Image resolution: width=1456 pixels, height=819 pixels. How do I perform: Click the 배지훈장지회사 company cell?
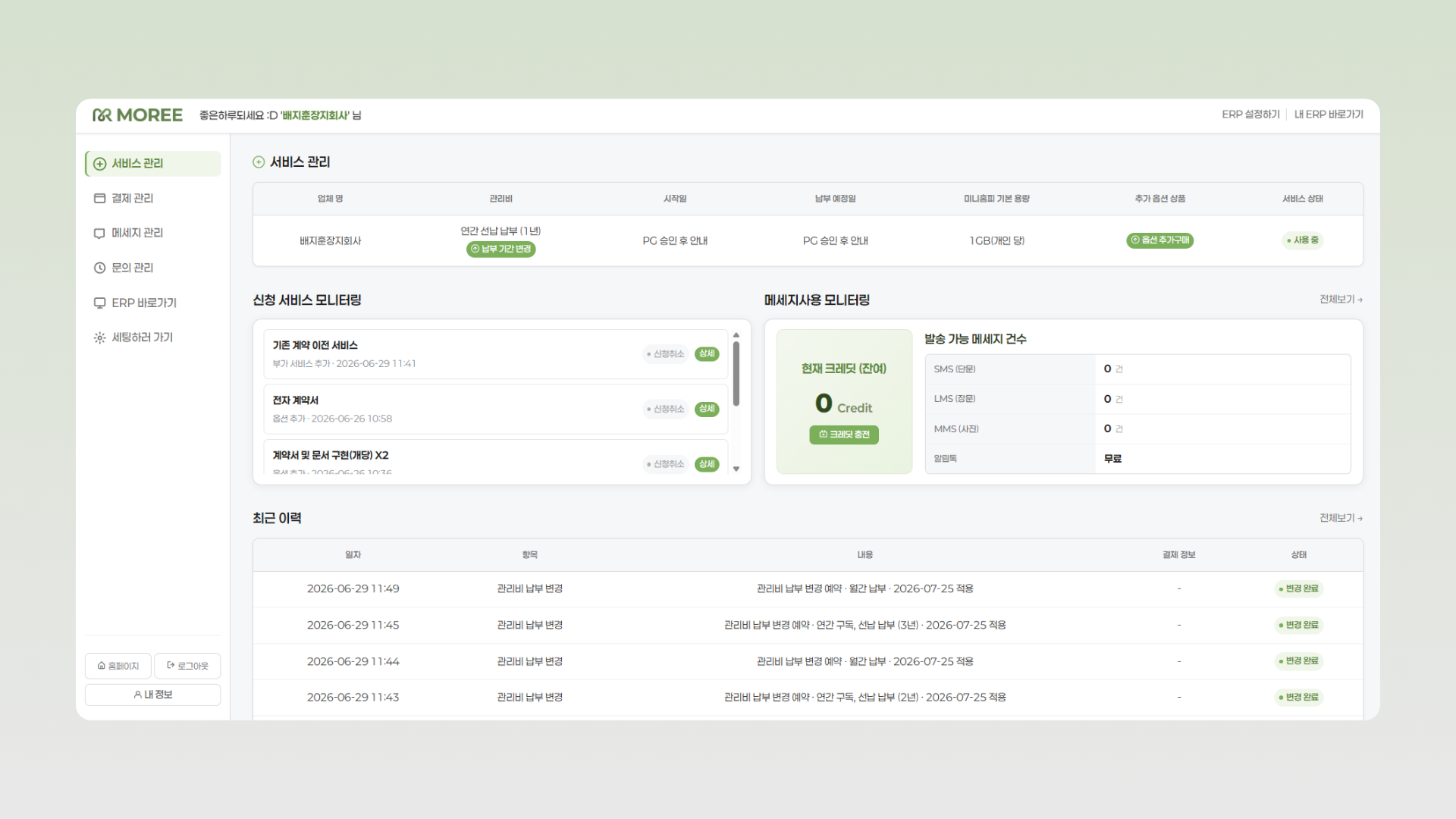point(330,241)
